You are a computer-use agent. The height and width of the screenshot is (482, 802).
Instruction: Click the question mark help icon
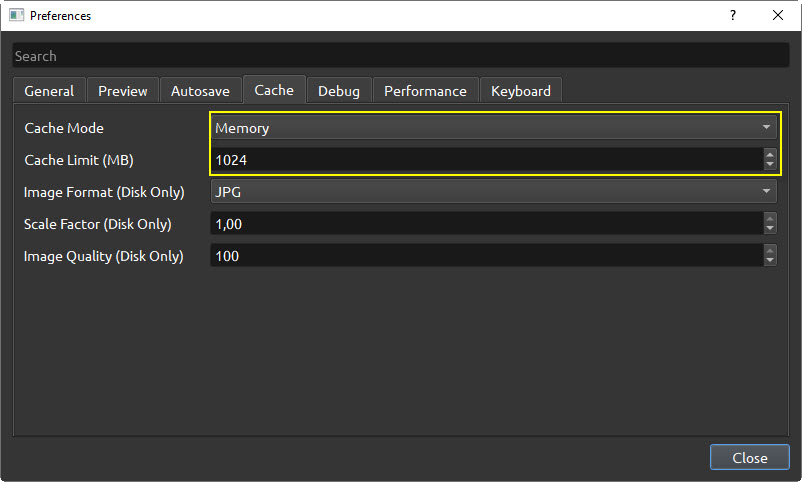pyautogui.click(x=733, y=15)
